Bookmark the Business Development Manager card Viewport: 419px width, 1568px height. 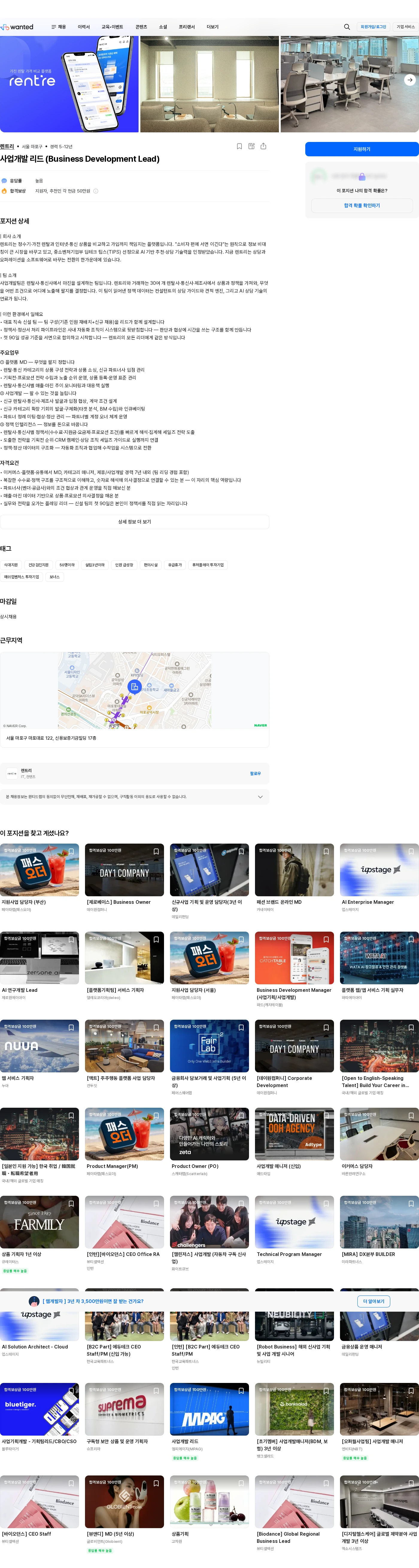tap(326, 940)
